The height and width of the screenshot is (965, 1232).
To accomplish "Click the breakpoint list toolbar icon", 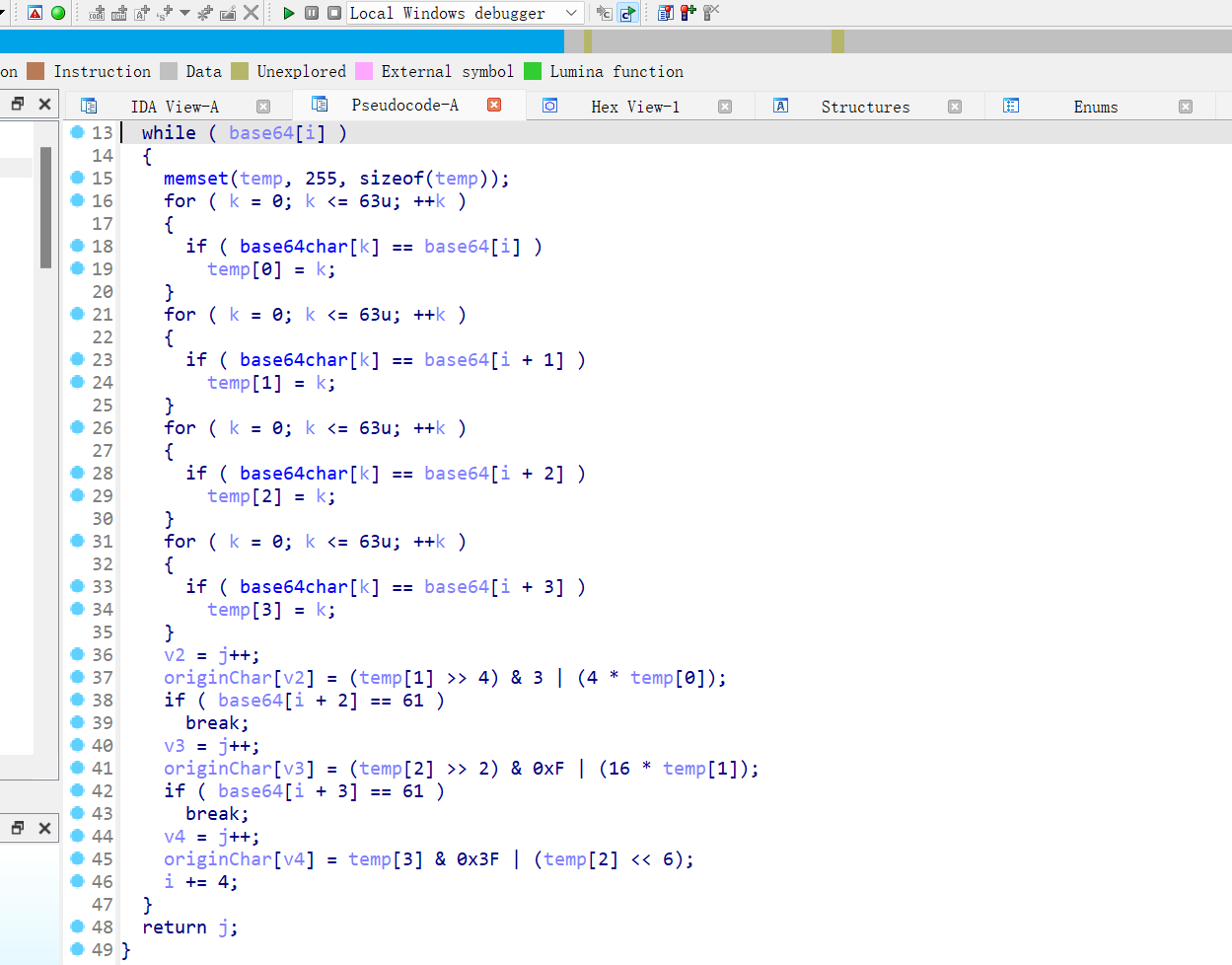I will [x=666, y=13].
